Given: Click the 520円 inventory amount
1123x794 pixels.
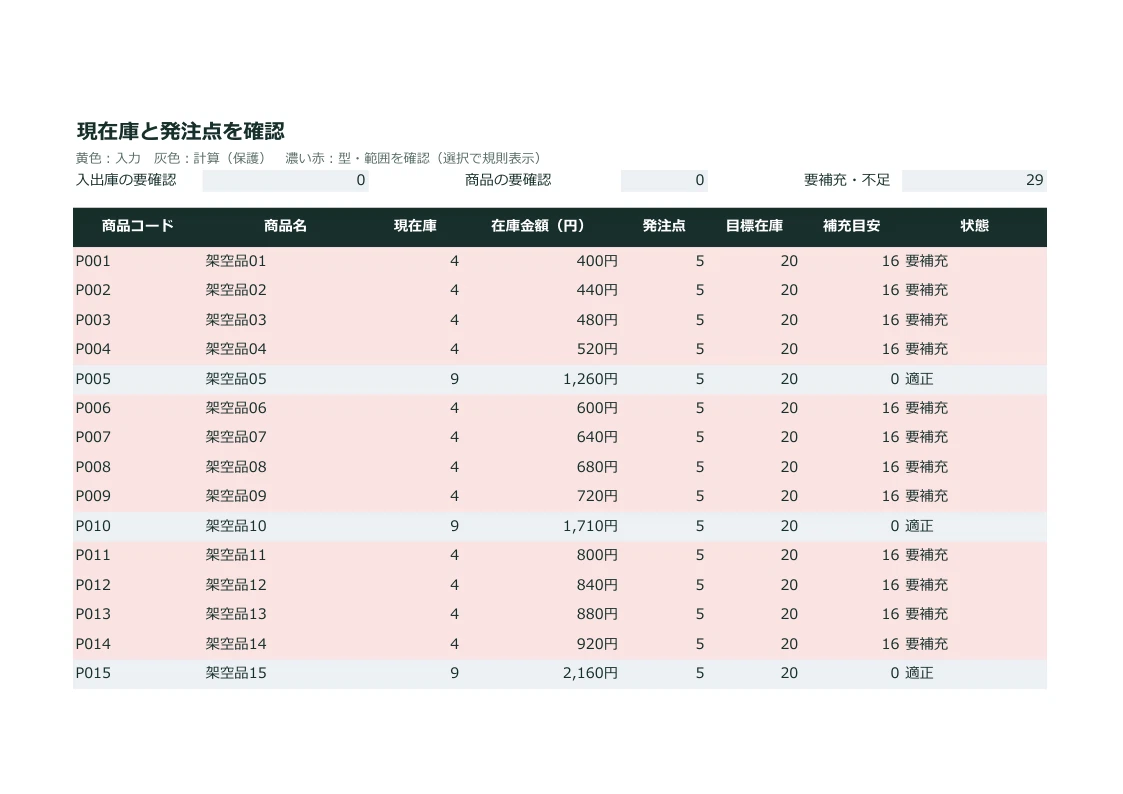Looking at the screenshot, I should tap(597, 349).
